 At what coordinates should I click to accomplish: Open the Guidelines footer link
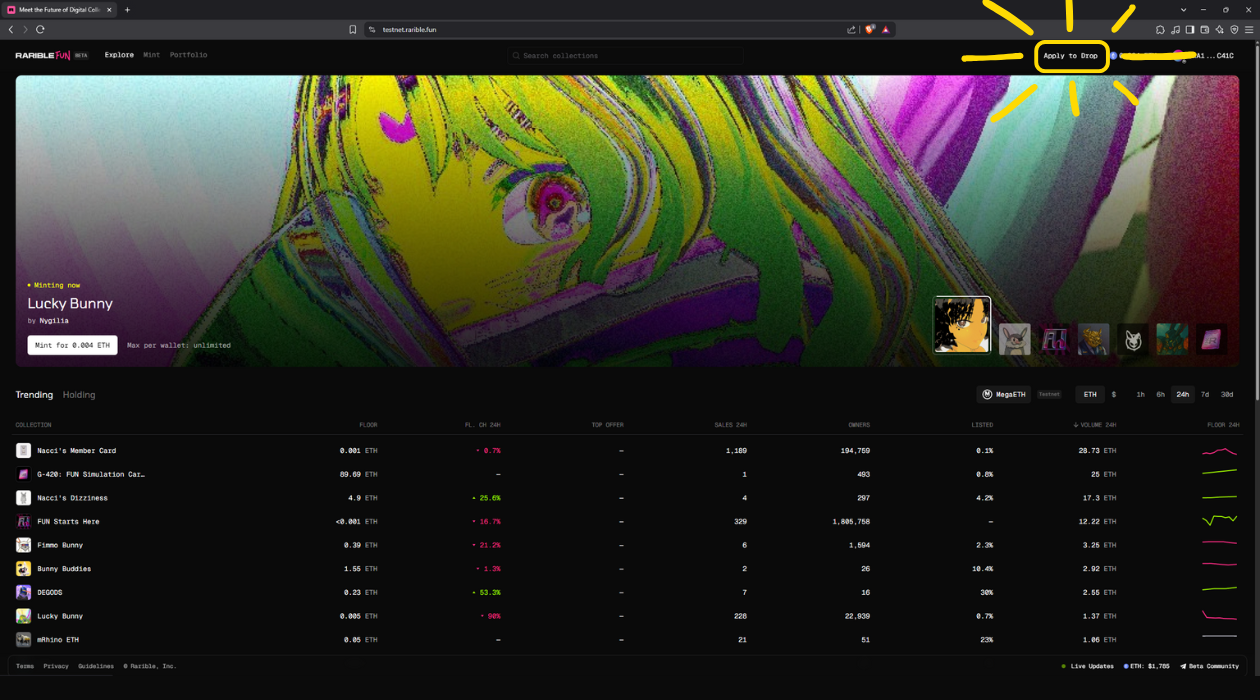96,666
